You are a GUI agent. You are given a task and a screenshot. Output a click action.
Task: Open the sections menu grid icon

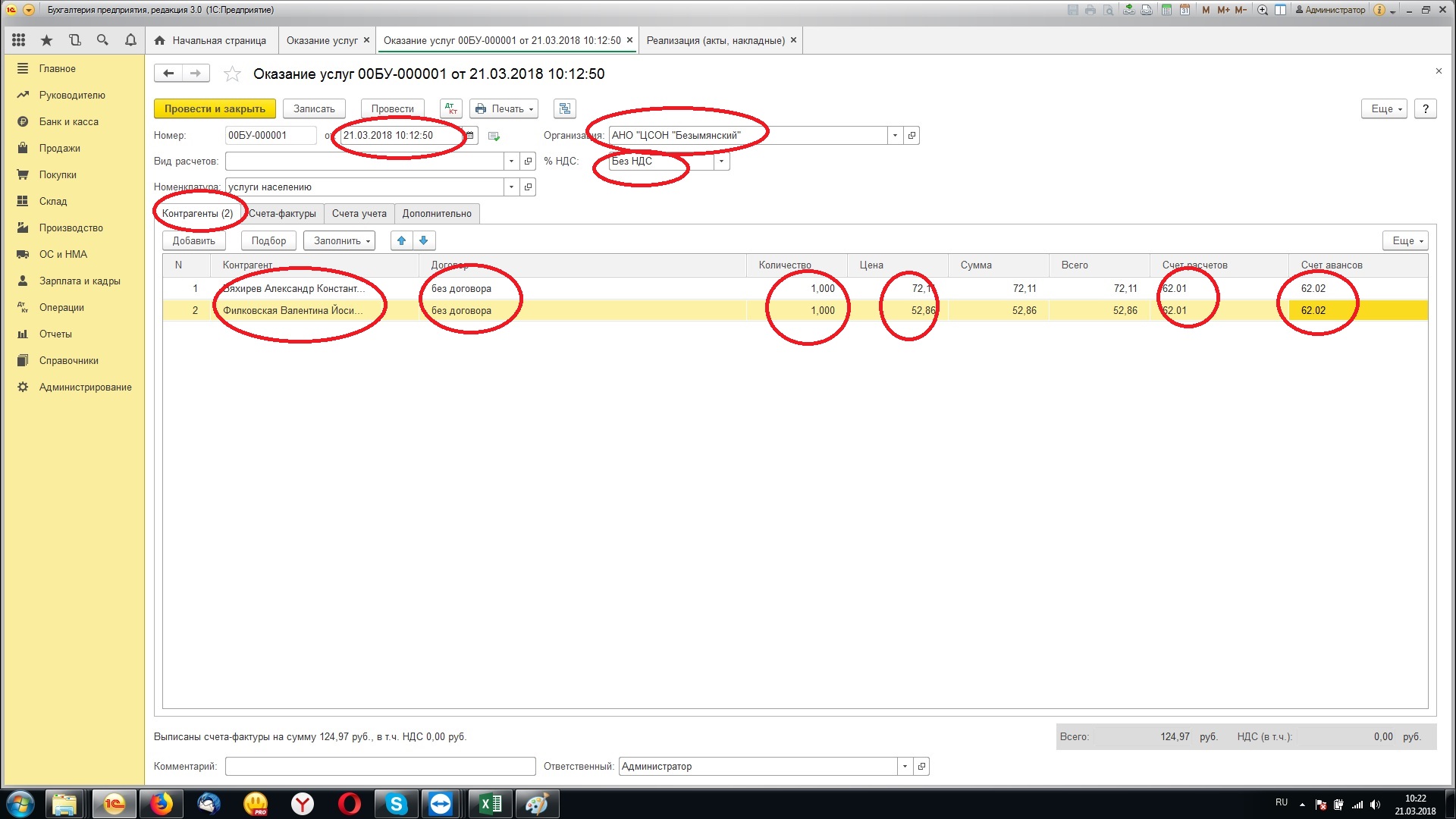pyautogui.click(x=19, y=40)
